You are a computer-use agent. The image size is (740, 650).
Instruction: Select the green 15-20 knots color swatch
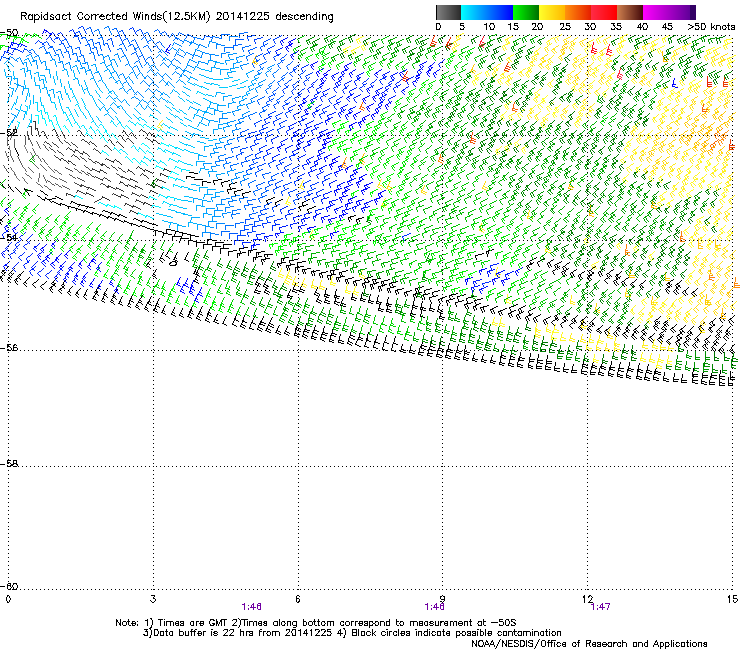click(x=526, y=12)
